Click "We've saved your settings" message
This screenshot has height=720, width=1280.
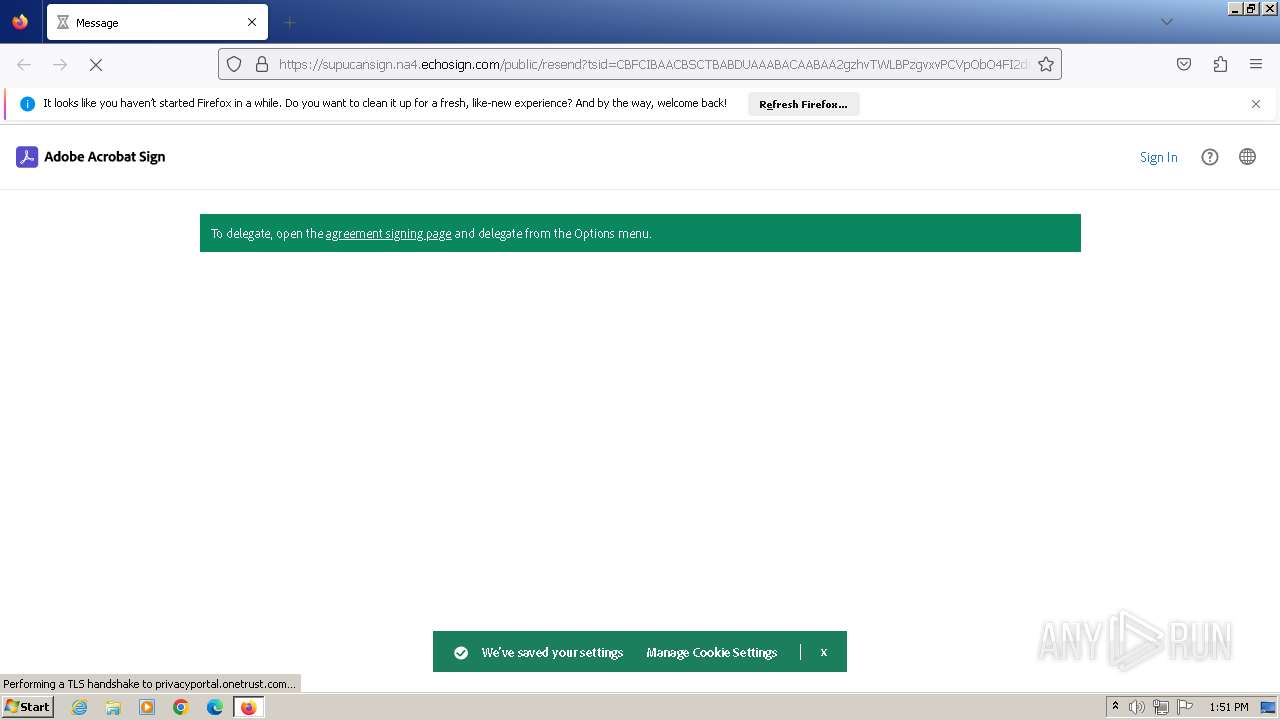click(x=552, y=652)
